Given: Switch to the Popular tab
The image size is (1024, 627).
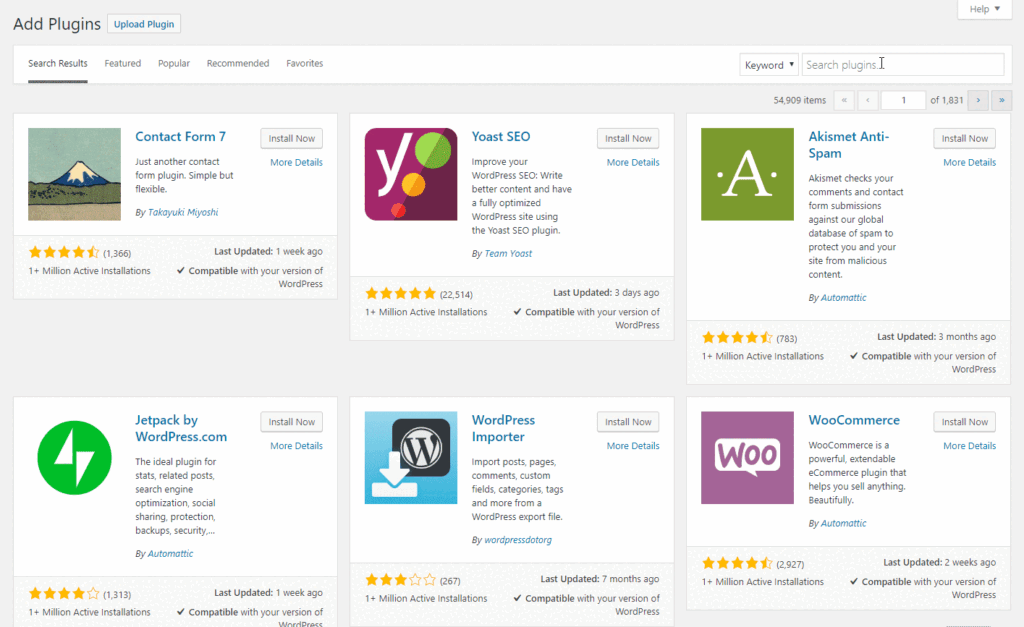Looking at the screenshot, I should coord(174,64).
